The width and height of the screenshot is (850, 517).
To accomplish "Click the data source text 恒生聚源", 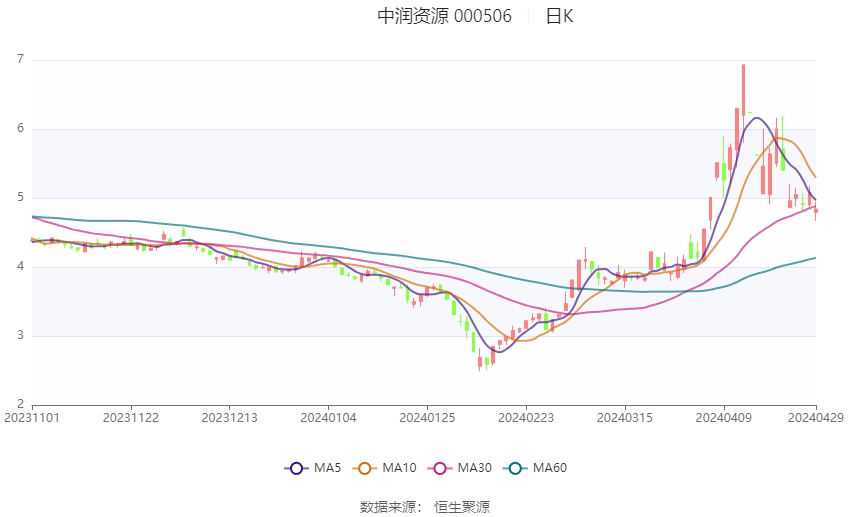I will coord(462,507).
